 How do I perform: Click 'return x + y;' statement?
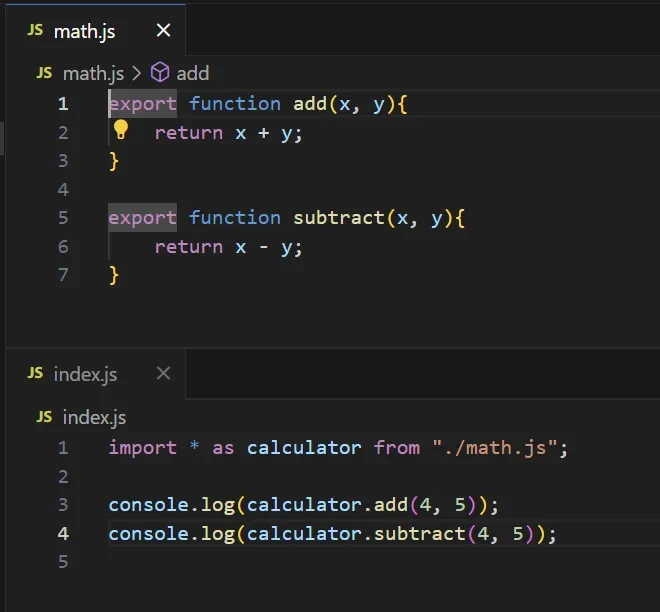coord(229,133)
